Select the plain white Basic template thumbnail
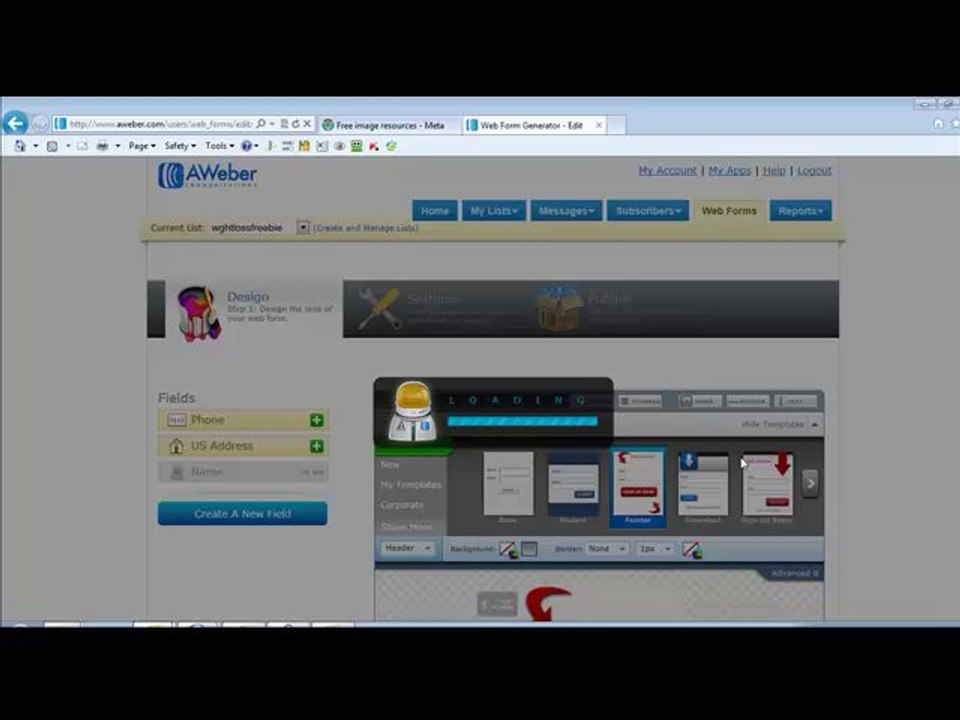This screenshot has height=720, width=960. pyautogui.click(x=508, y=484)
